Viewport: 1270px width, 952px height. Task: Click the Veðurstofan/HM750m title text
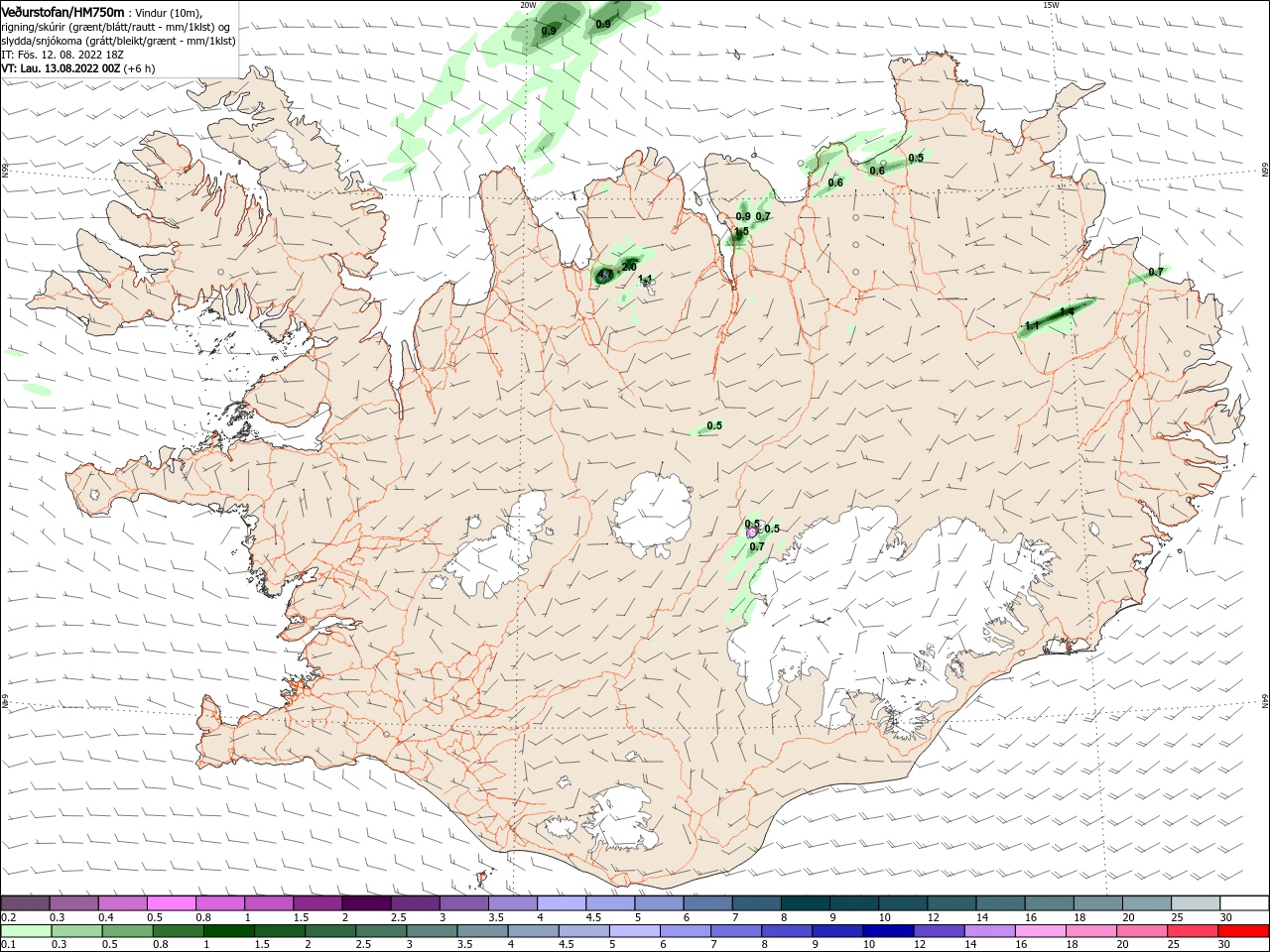[63, 11]
